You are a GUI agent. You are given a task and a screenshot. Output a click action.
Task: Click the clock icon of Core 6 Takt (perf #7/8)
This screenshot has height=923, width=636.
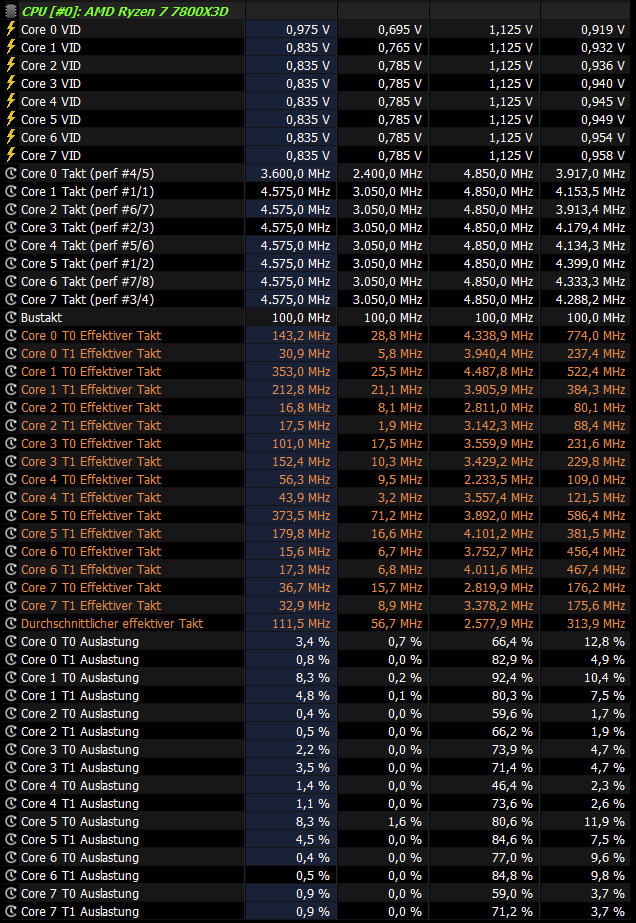coord(10,281)
